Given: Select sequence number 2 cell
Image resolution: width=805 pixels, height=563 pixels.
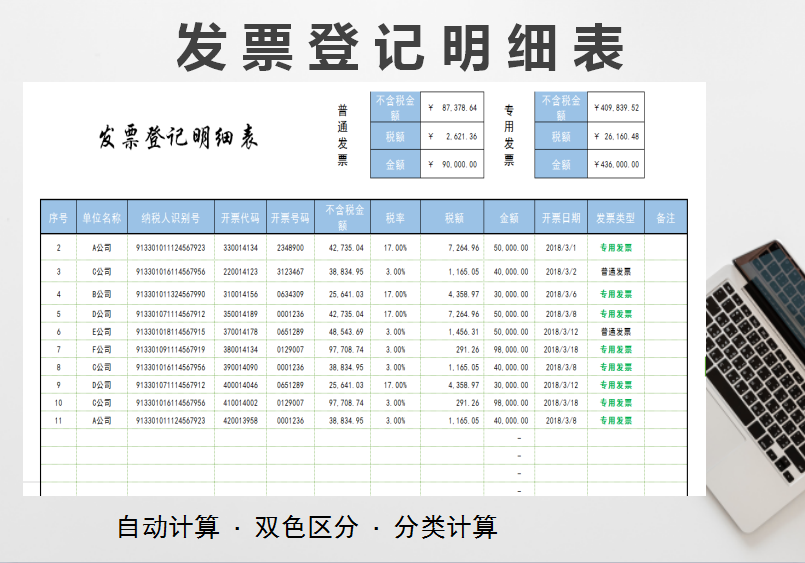Looking at the screenshot, I should pos(59,247).
